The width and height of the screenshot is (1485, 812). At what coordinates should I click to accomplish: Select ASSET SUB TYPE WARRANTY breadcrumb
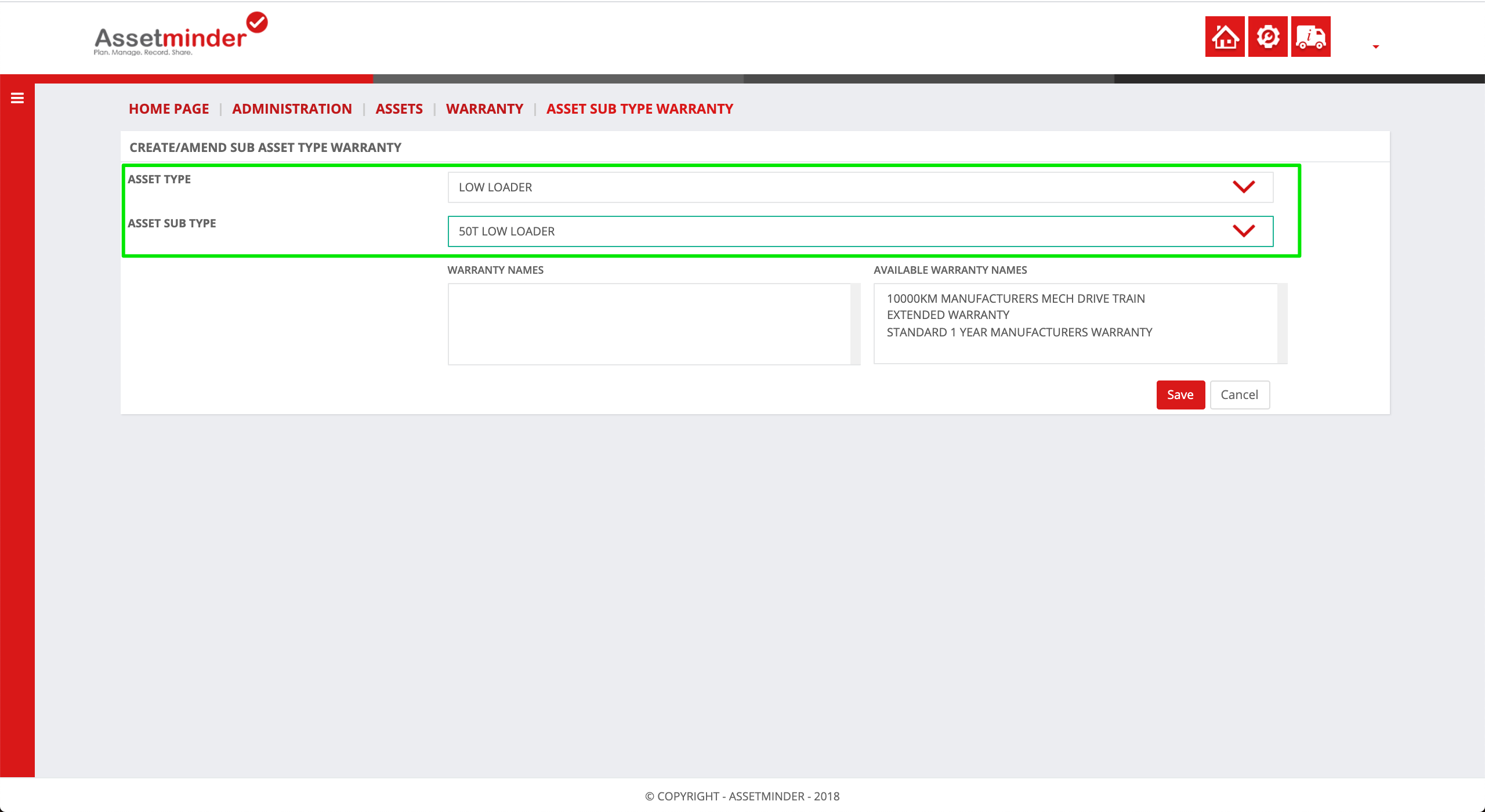coord(640,108)
